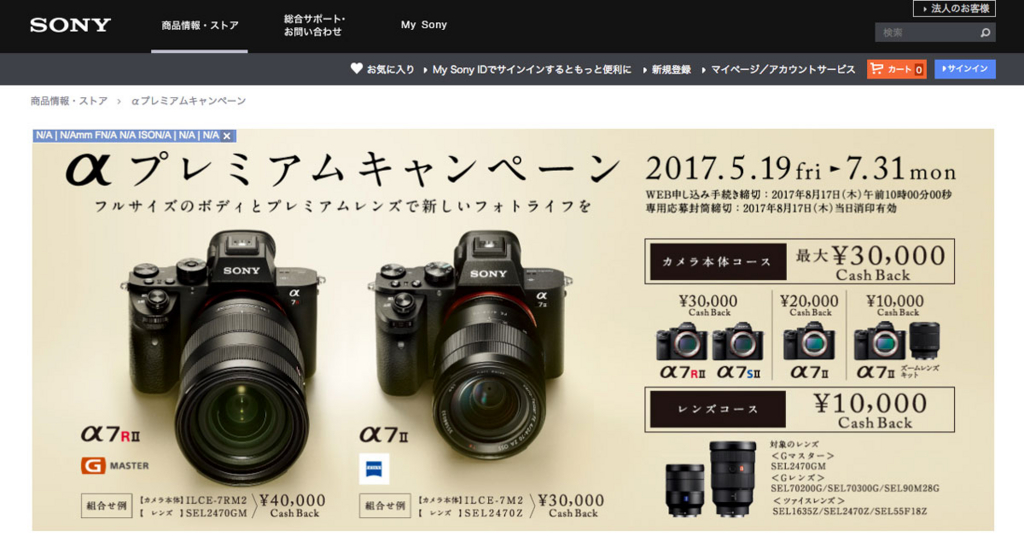Image resolution: width=1024 pixels, height=560 pixels.
Task: Click the カメラ本体コース label
Action: coord(718,262)
